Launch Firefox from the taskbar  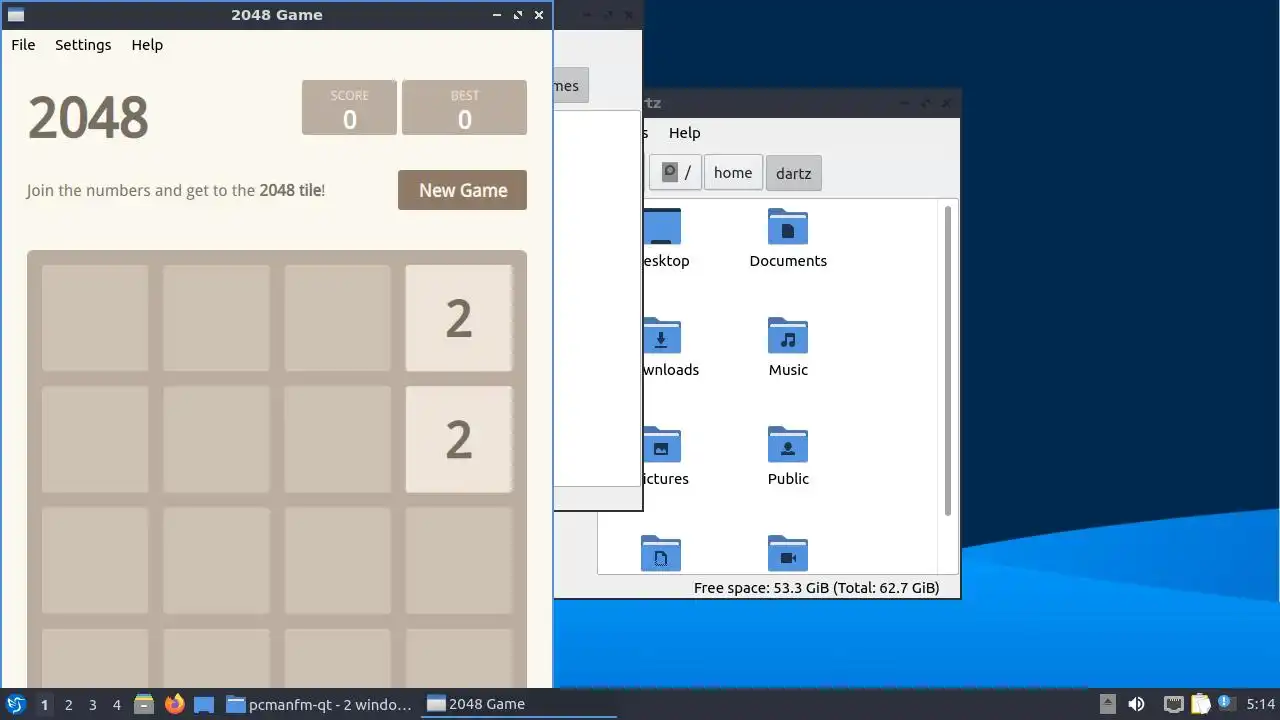(174, 704)
